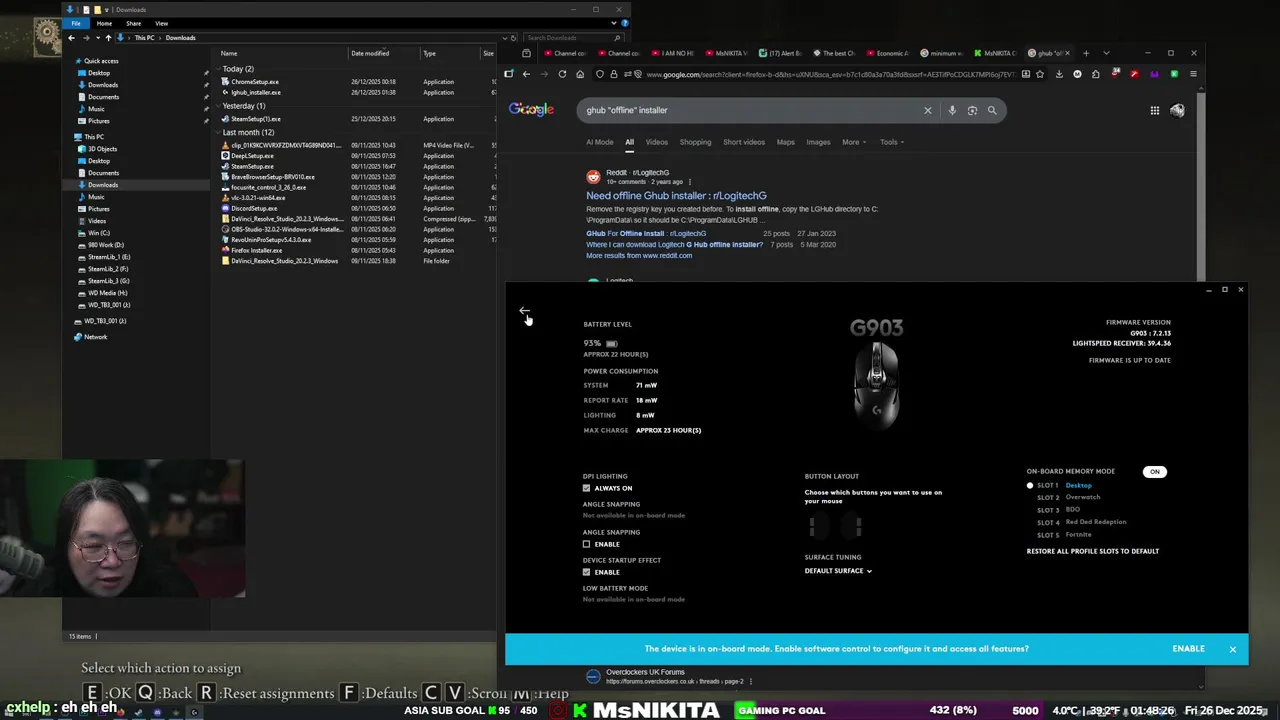Open the File menu in Explorer
This screenshot has width=1280, height=720.
(76, 23)
